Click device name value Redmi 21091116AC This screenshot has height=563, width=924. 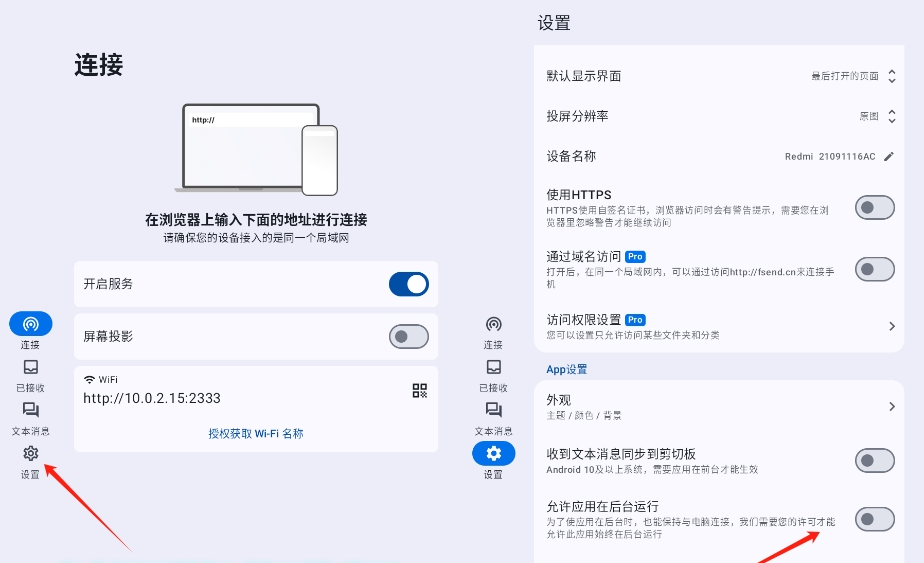click(830, 156)
